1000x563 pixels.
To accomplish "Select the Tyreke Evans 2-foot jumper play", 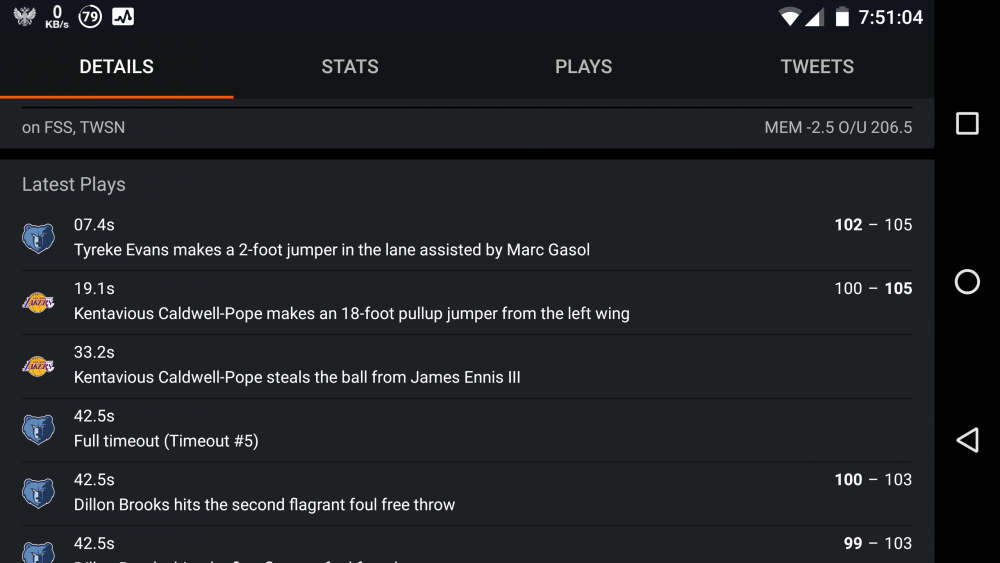I will coord(332,250).
